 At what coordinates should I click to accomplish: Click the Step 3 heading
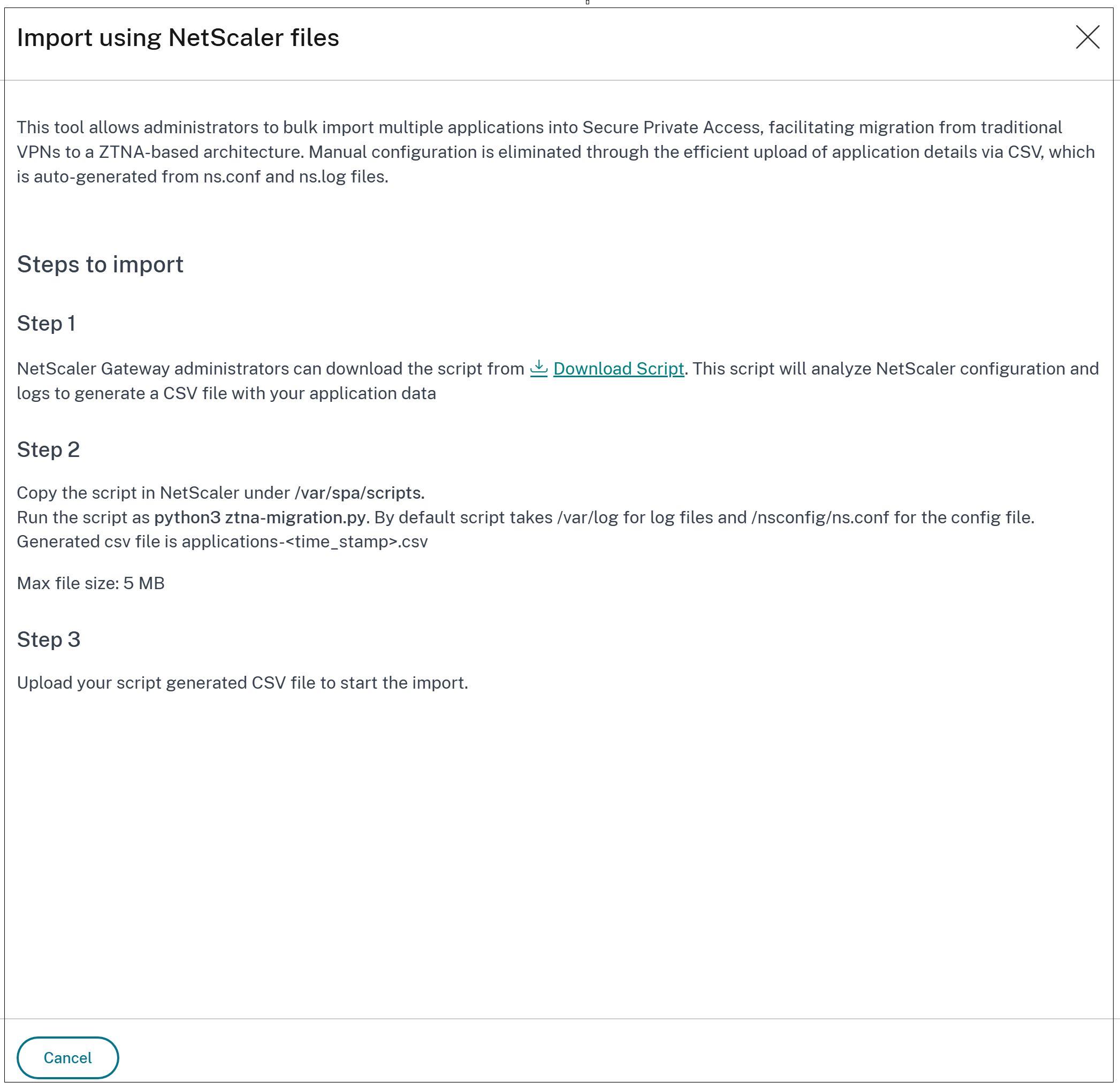tap(49, 638)
